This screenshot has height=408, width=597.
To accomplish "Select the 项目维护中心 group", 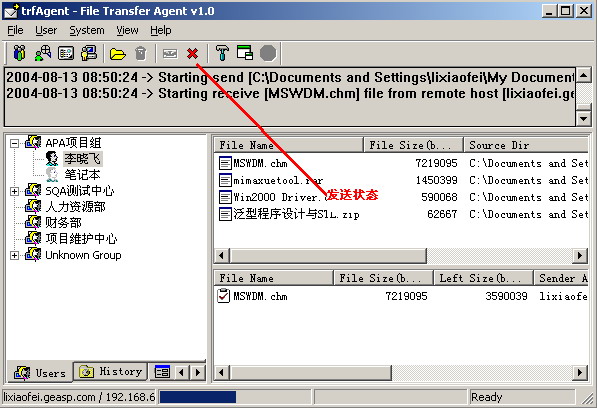I will [x=81, y=239].
